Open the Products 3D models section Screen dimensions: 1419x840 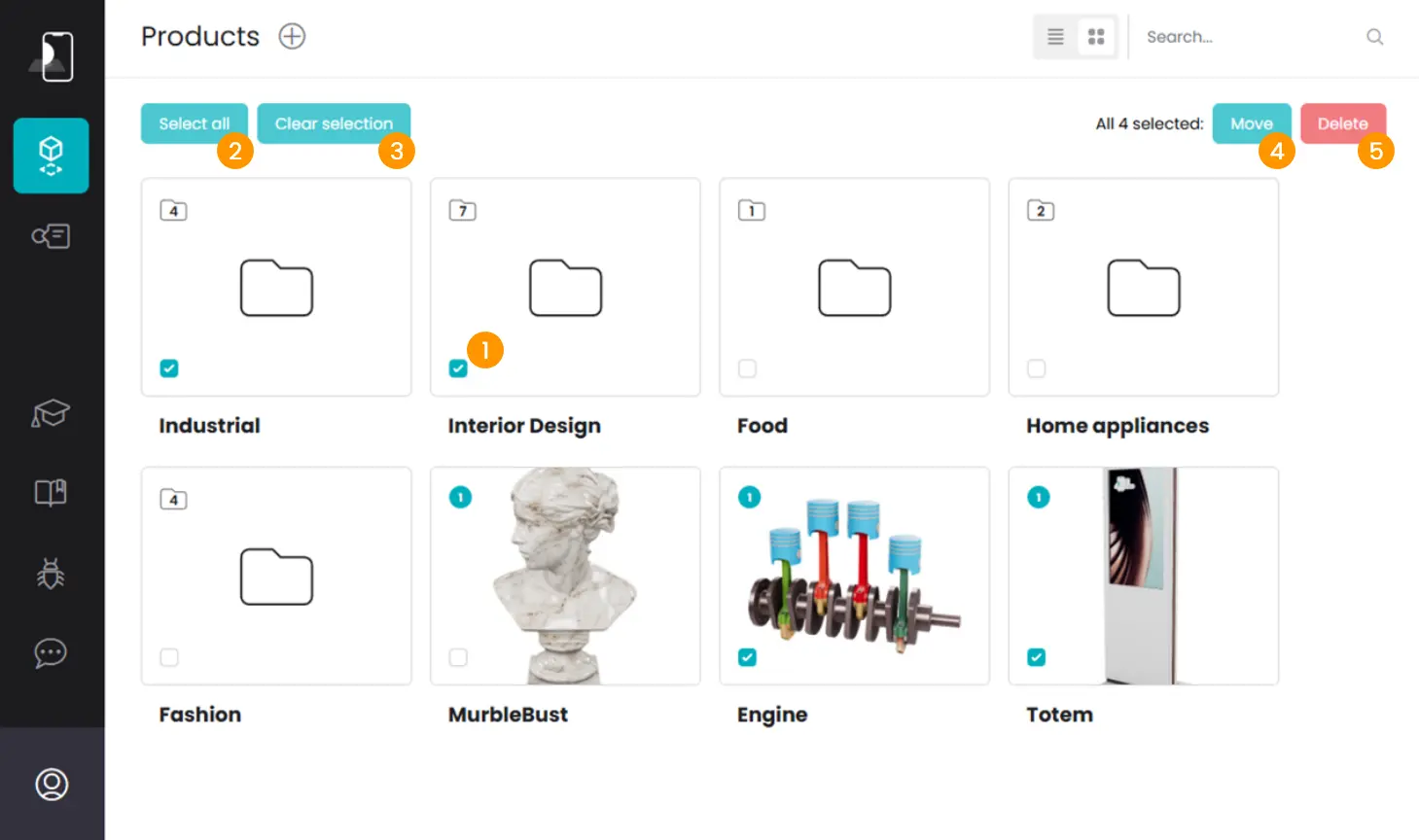pos(51,156)
